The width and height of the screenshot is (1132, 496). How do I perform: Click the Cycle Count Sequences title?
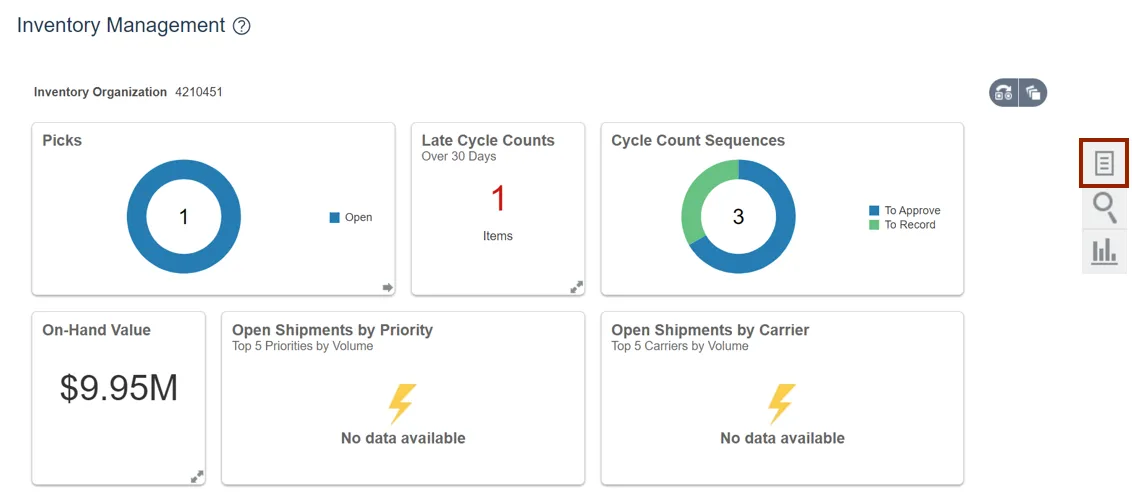(698, 141)
